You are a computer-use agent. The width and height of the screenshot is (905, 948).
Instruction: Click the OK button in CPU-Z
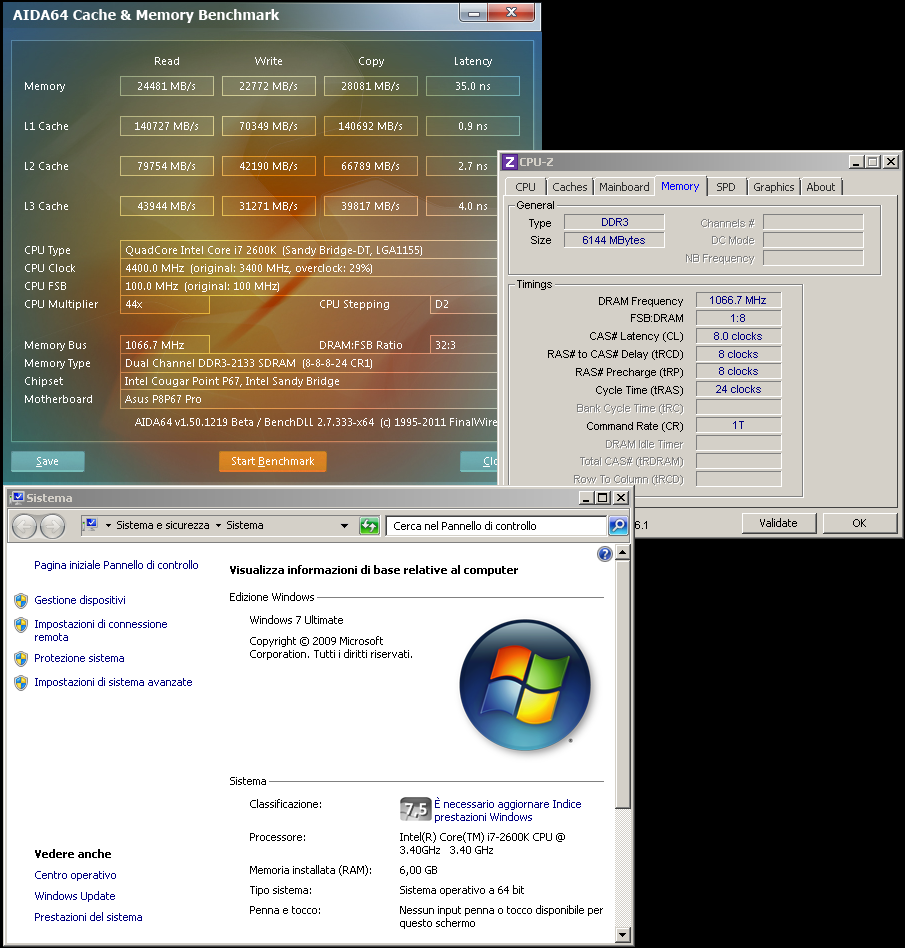(859, 523)
